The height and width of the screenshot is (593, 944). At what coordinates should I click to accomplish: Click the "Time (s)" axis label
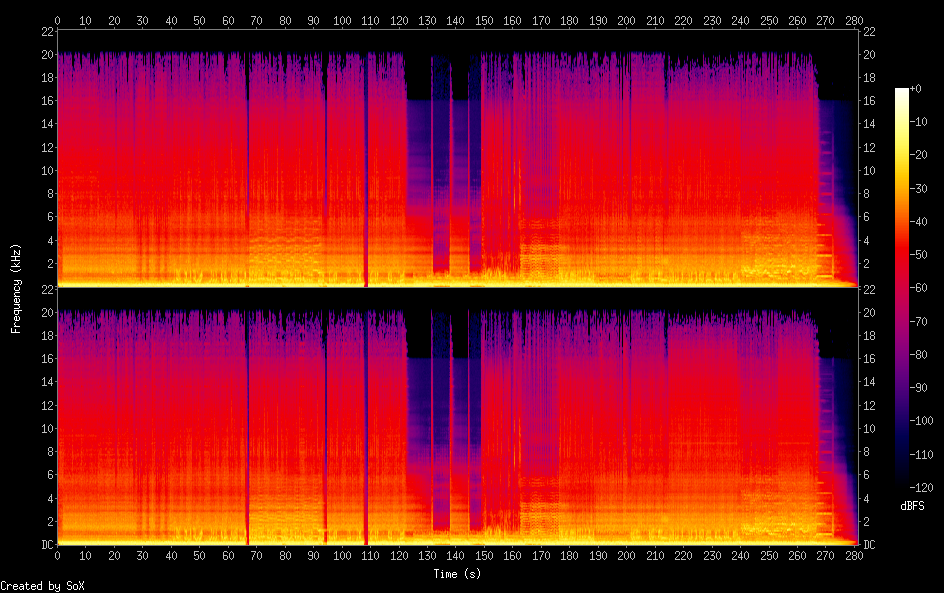pos(456,574)
